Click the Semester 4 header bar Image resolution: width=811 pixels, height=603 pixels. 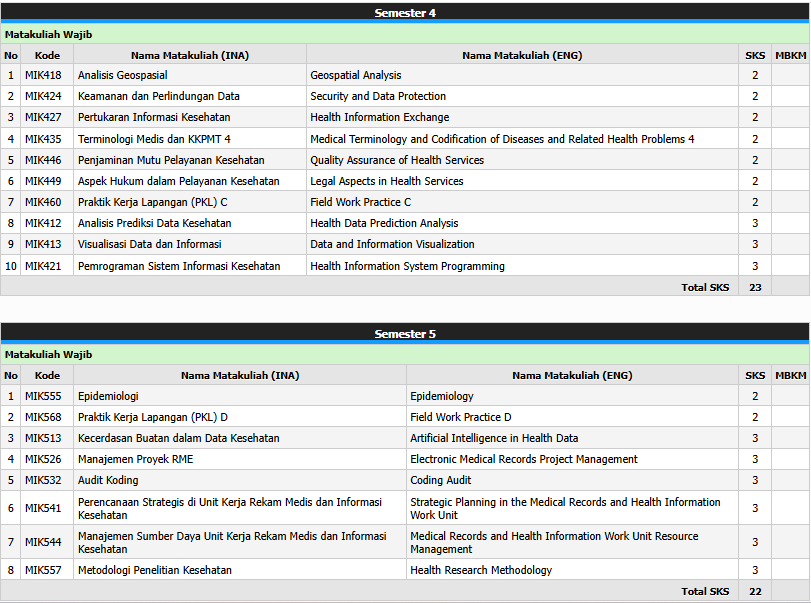[x=405, y=13]
